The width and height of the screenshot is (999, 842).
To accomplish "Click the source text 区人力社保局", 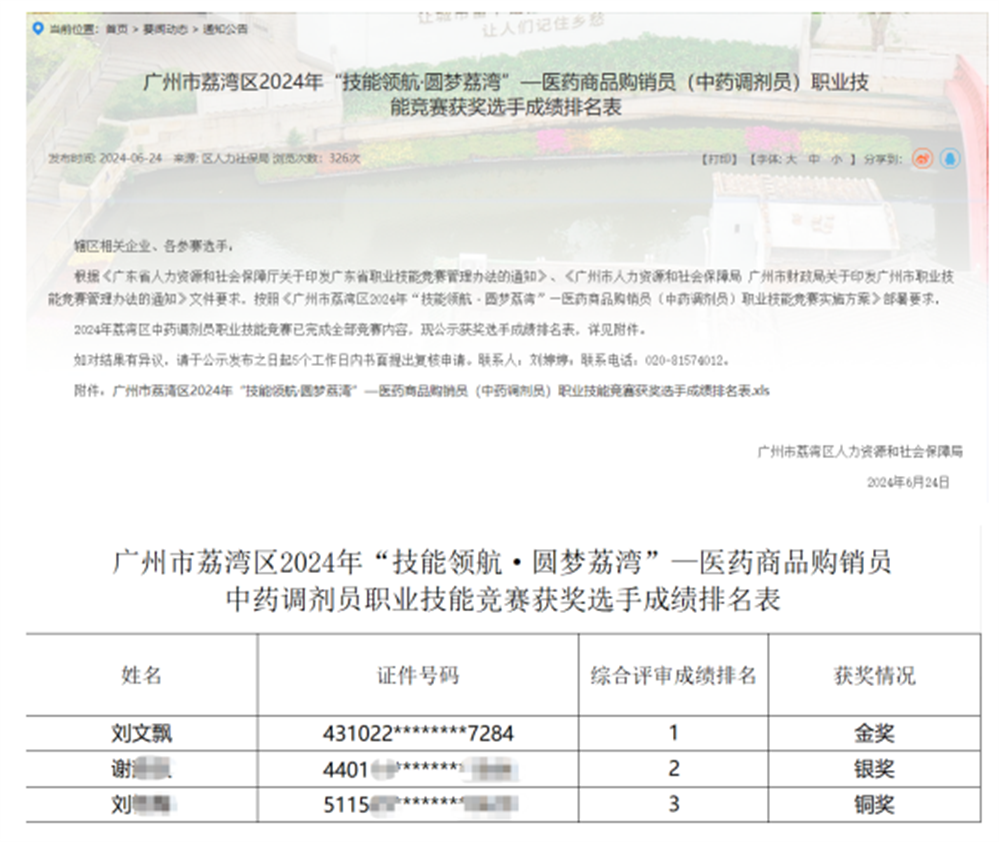I will pos(235,158).
